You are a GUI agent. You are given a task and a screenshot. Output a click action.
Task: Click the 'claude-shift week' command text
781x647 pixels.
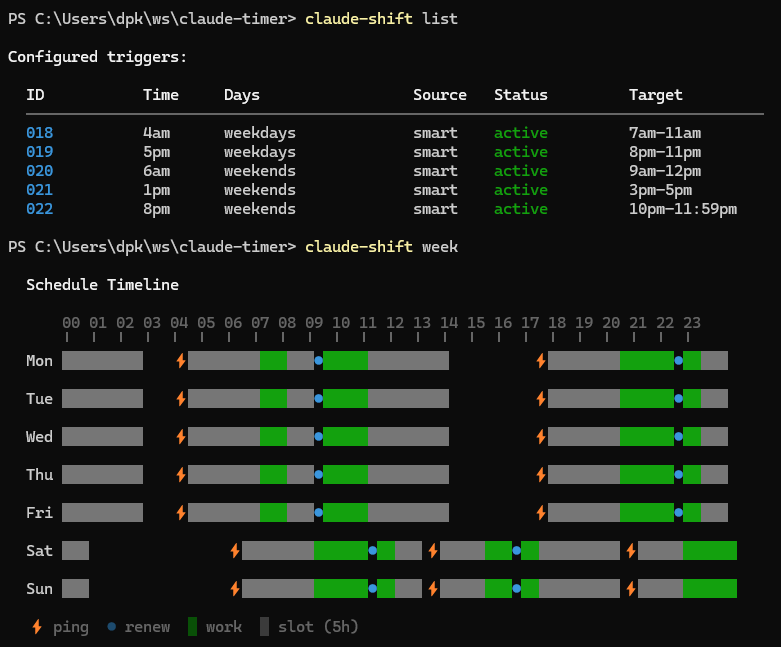(382, 247)
